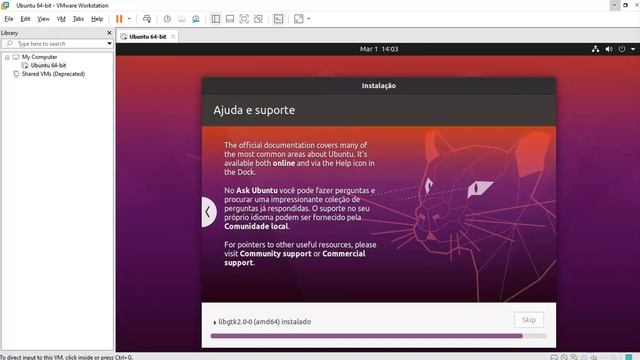Enter full screen mode icon
Screen dimensions: 640x360
244,19
